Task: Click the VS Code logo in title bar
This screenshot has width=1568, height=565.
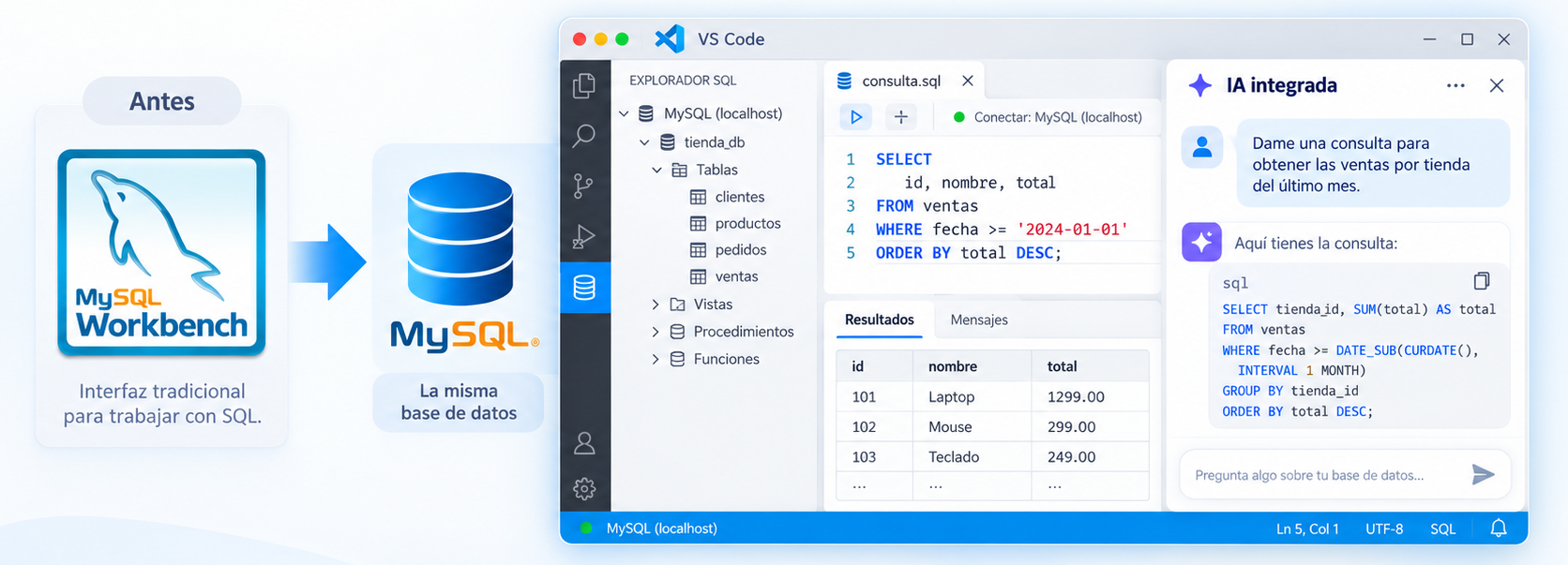Action: pyautogui.click(x=670, y=38)
